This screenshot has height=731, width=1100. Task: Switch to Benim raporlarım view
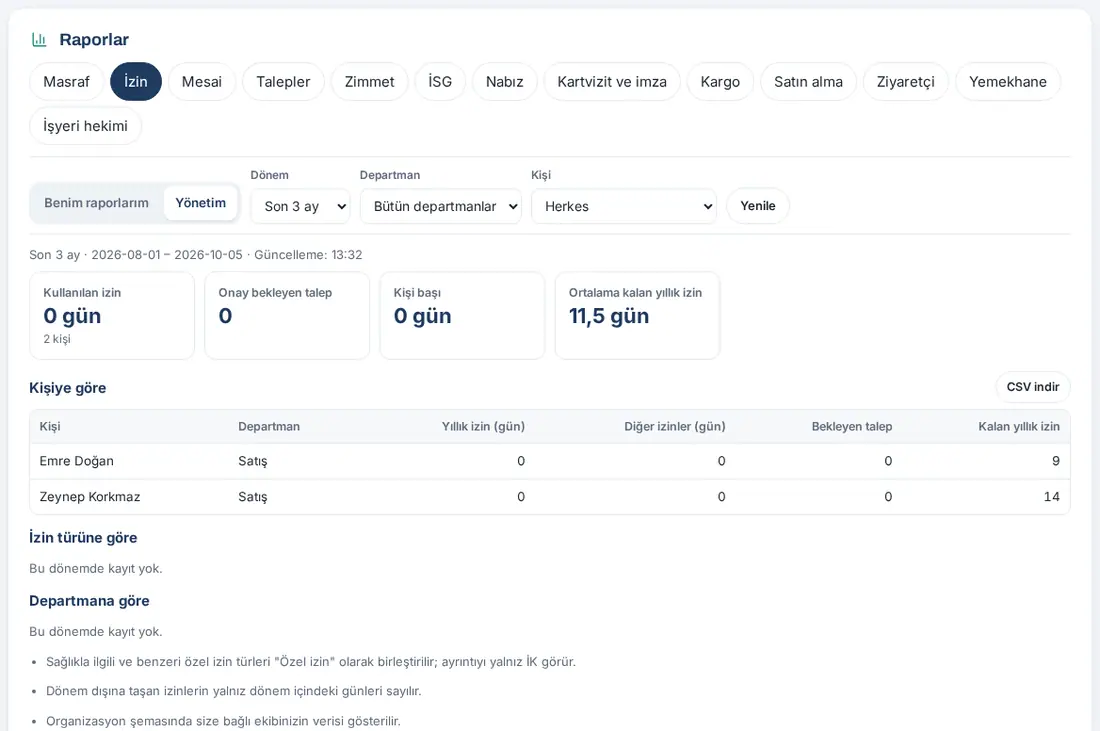pyautogui.click(x=97, y=203)
